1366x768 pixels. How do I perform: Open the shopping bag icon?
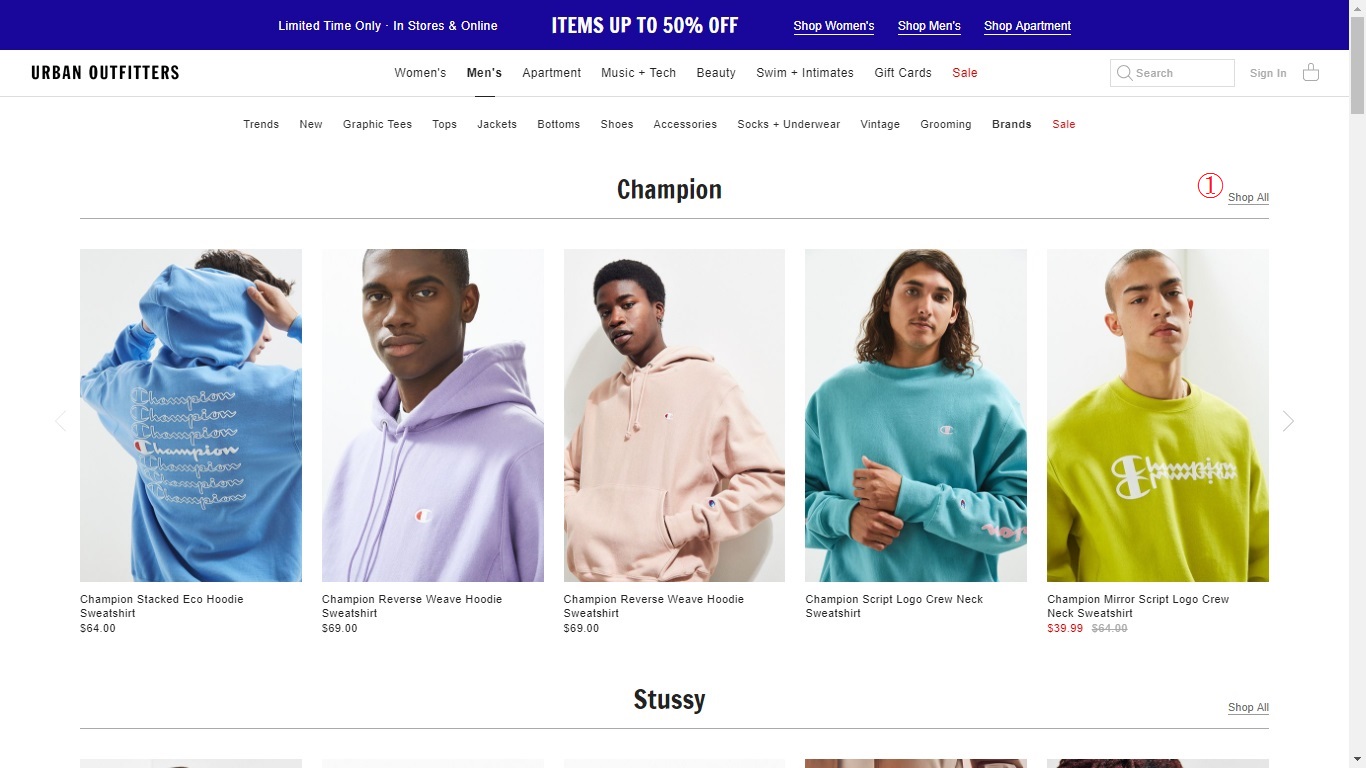(x=1311, y=72)
